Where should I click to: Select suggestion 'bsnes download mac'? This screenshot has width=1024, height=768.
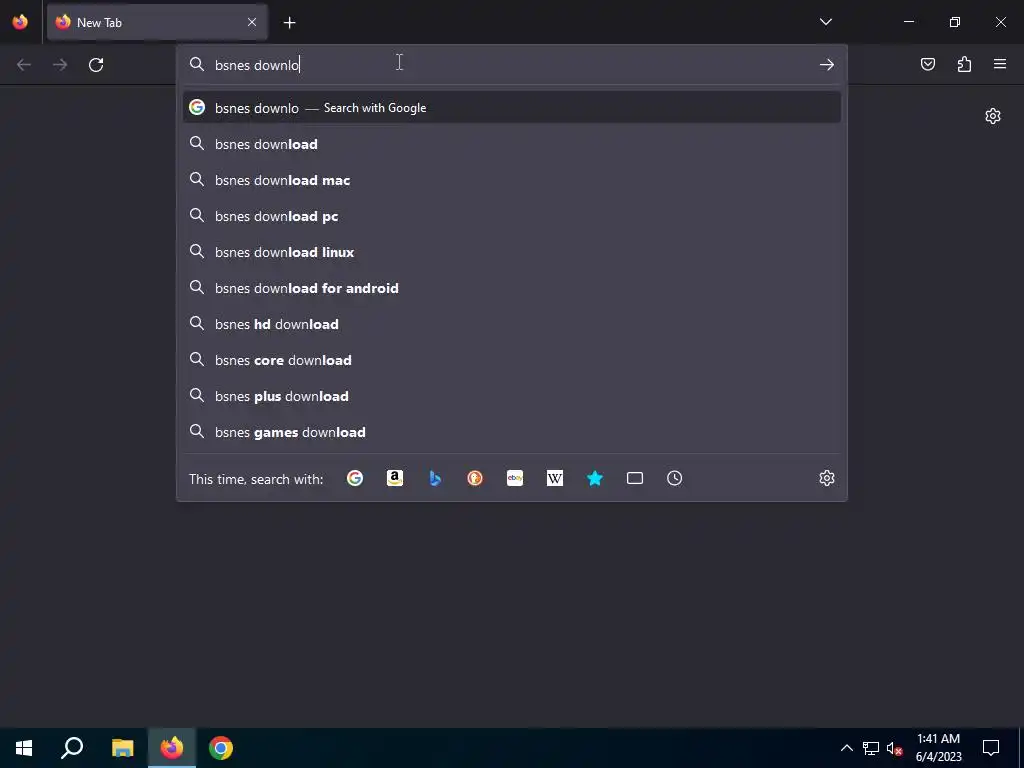pyautogui.click(x=512, y=180)
